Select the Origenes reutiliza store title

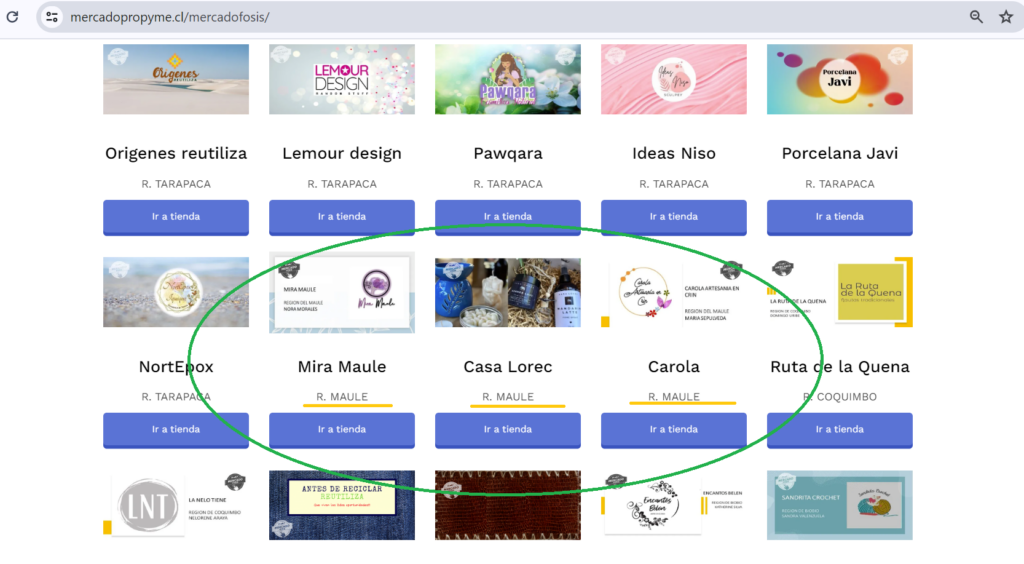coord(176,153)
